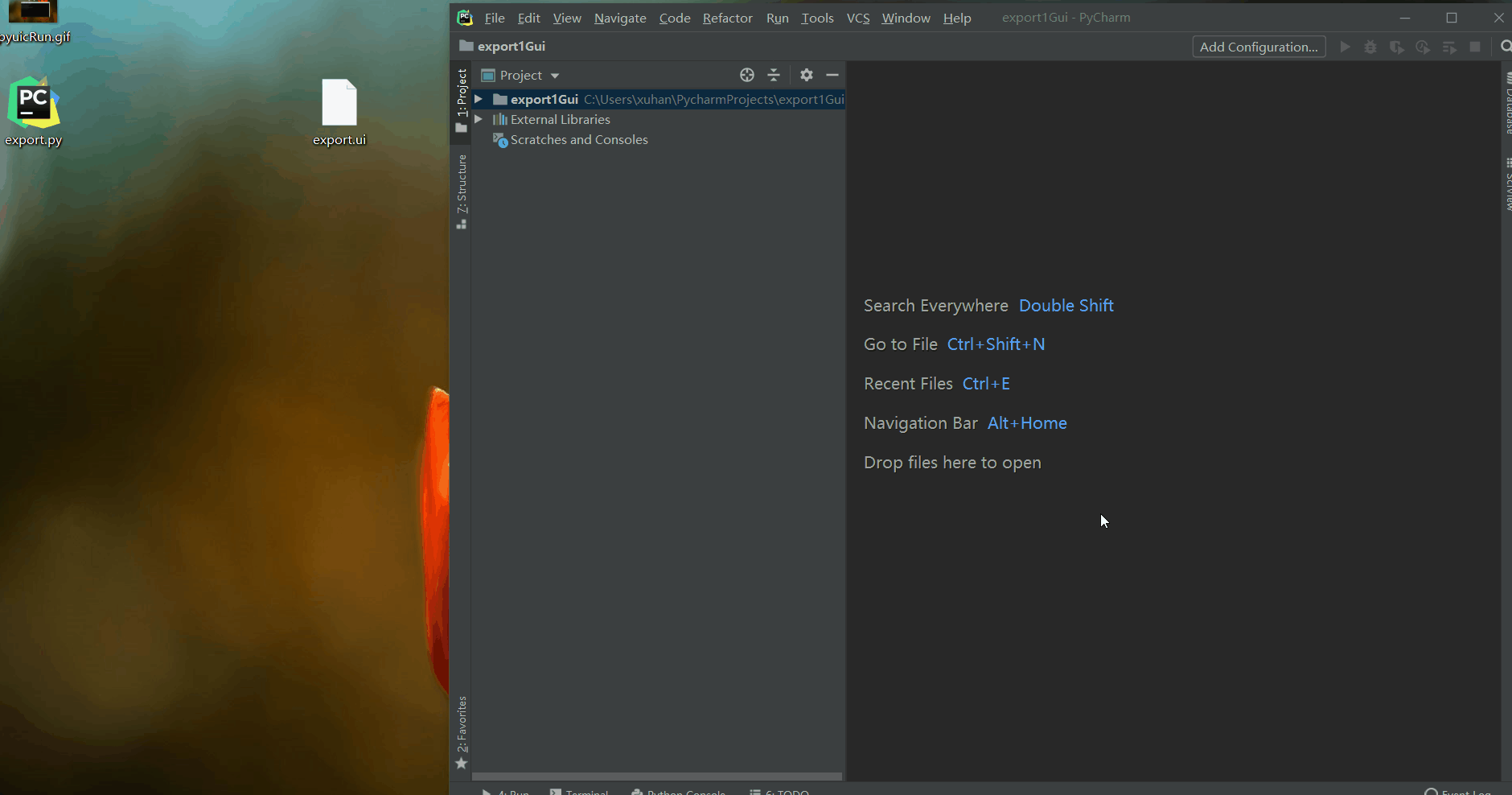
Task: Click the Run with Coverage icon
Action: pyautogui.click(x=1397, y=47)
